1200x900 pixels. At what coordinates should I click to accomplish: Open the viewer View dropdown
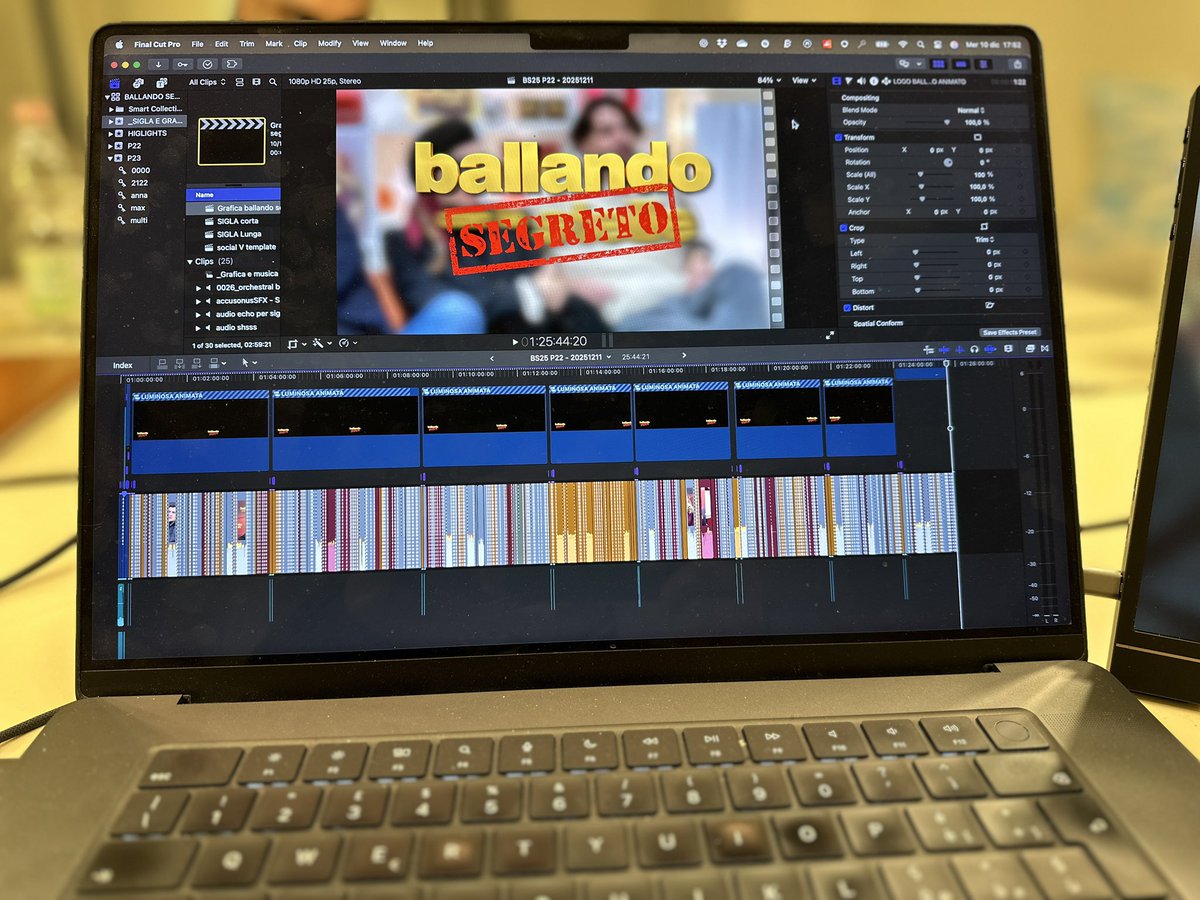[803, 80]
